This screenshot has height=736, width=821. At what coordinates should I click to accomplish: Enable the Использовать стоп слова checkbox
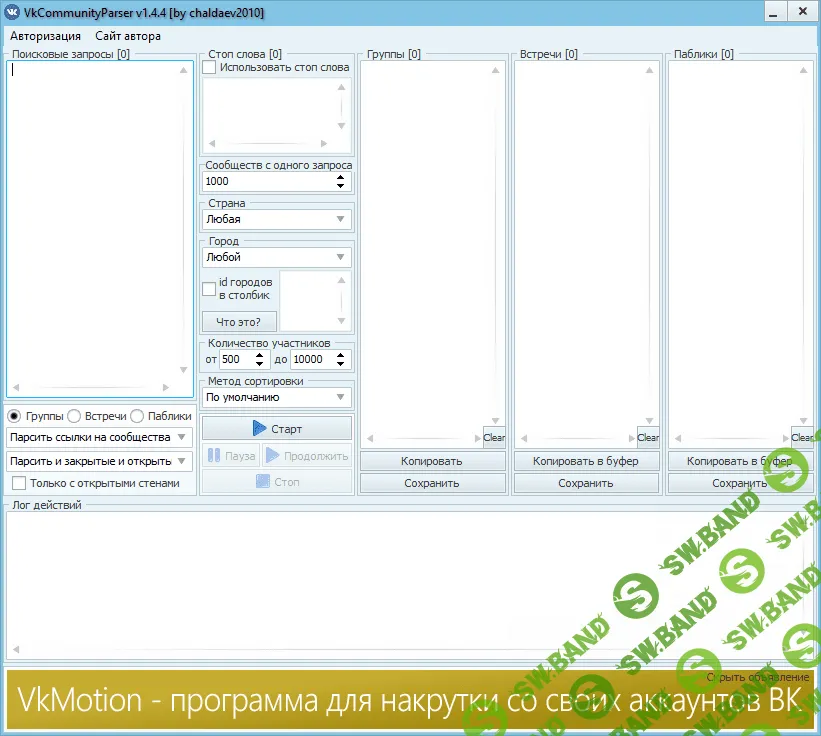click(x=208, y=67)
